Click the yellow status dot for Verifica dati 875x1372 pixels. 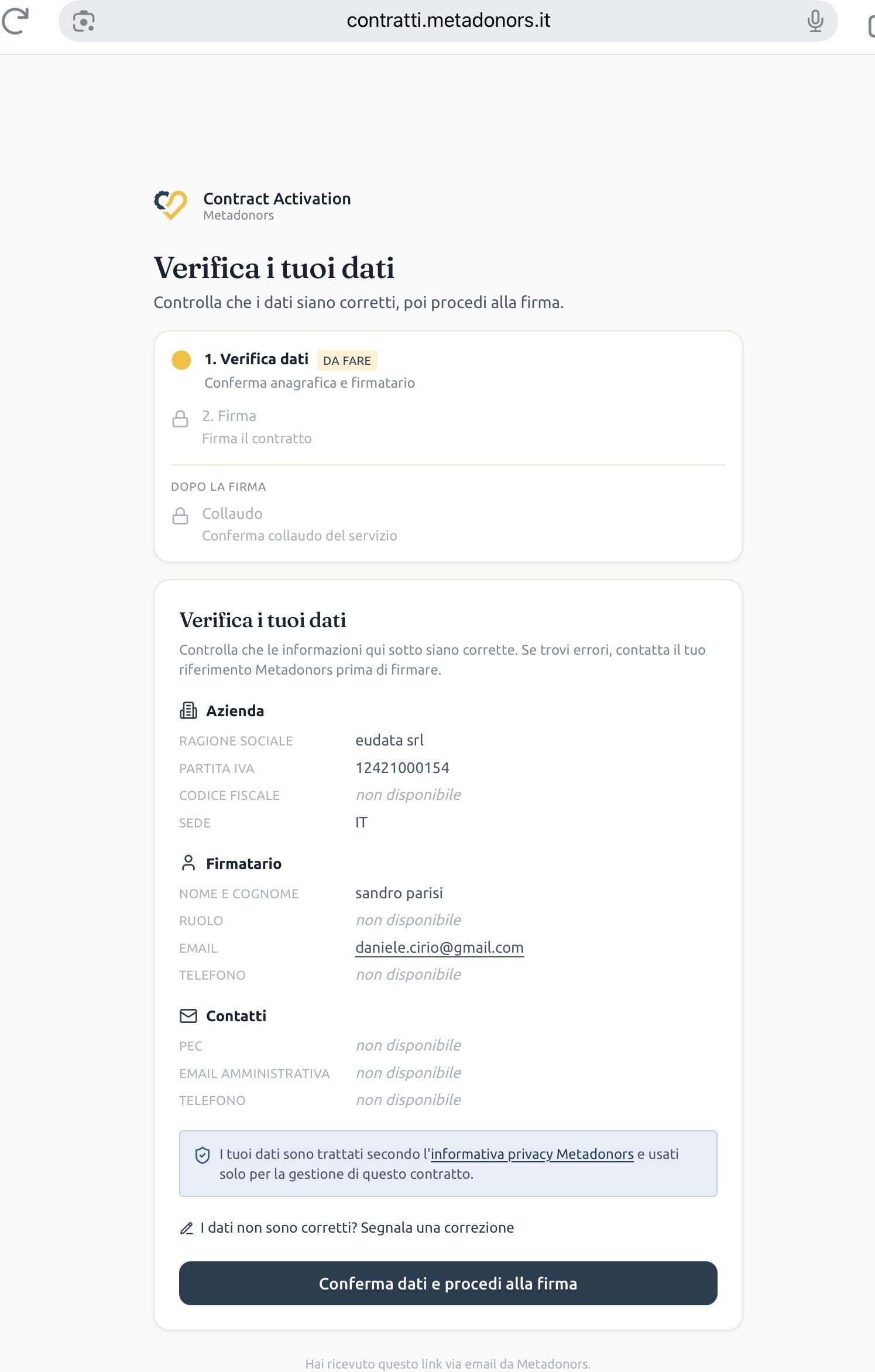181,360
